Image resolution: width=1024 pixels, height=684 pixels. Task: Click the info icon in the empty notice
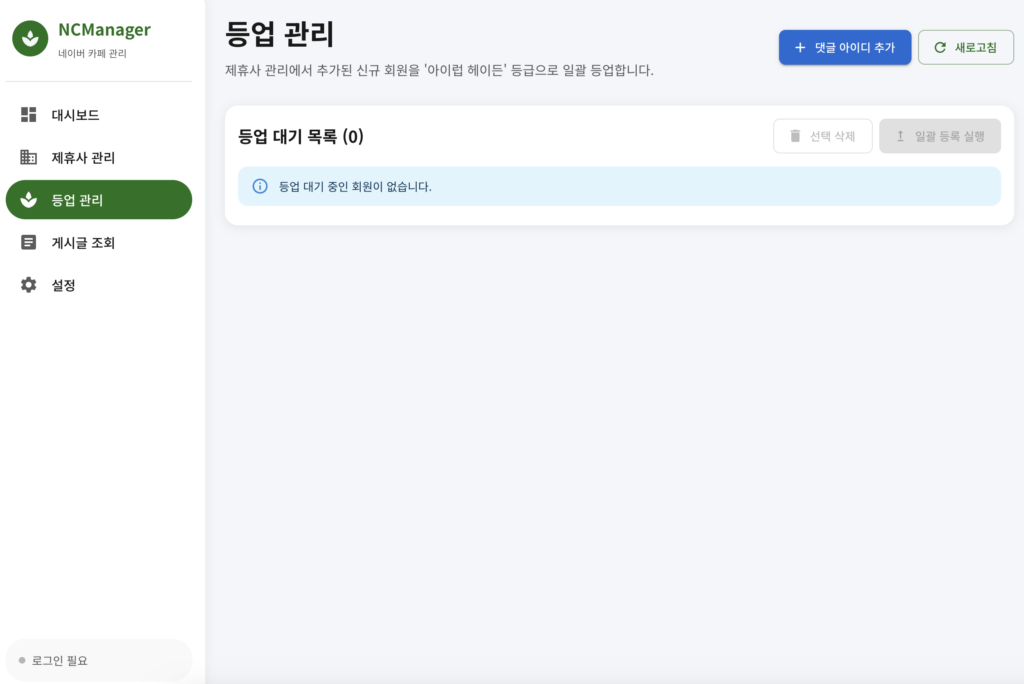pyautogui.click(x=260, y=186)
